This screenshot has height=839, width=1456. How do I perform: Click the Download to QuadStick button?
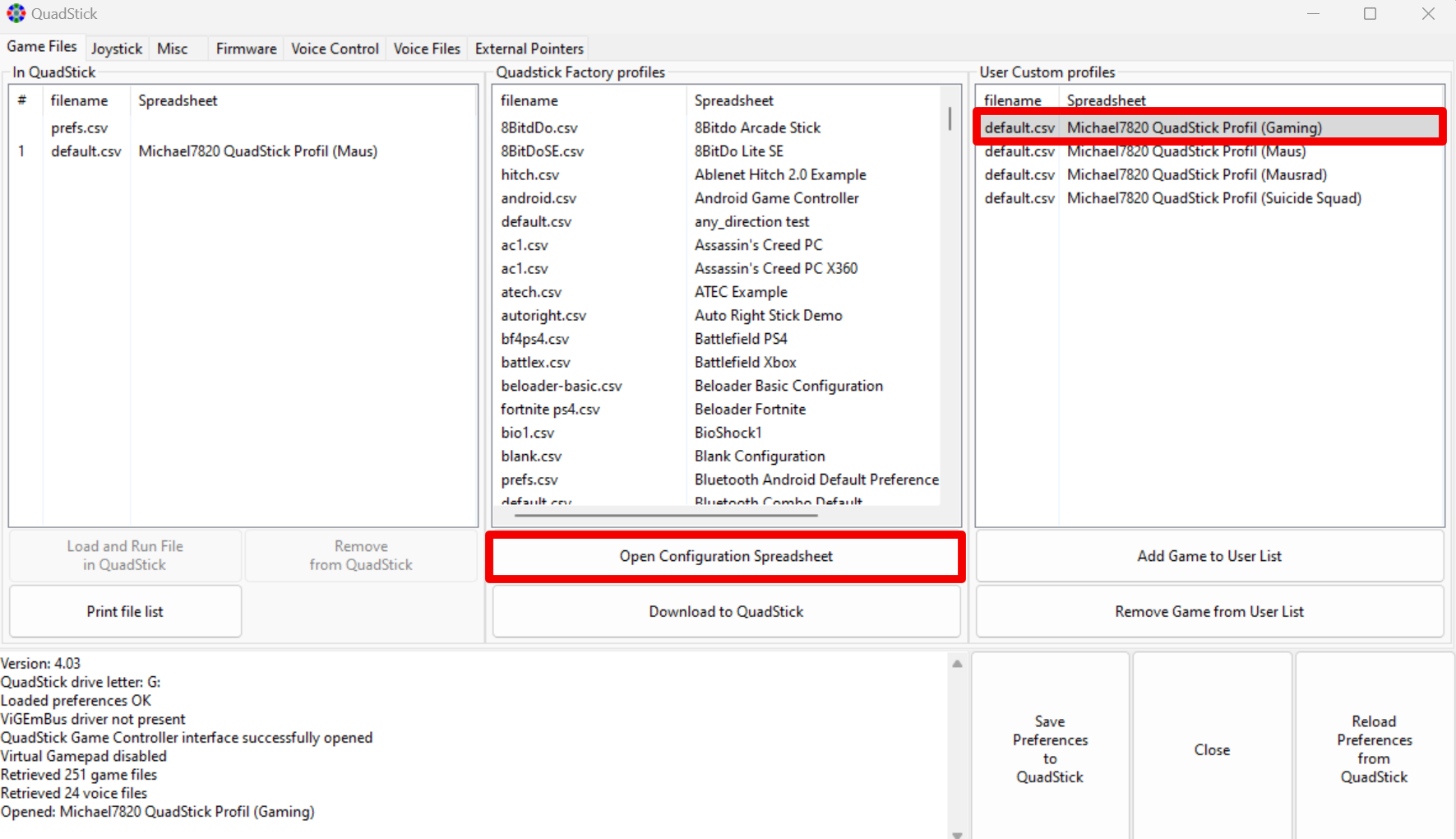tap(726, 611)
